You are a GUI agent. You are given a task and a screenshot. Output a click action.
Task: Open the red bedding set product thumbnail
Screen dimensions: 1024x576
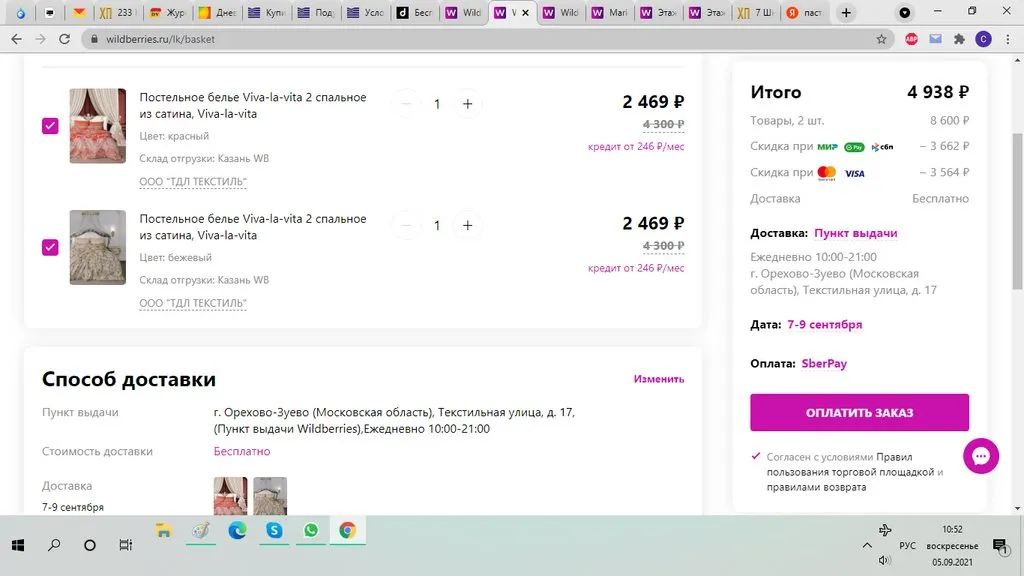97,126
